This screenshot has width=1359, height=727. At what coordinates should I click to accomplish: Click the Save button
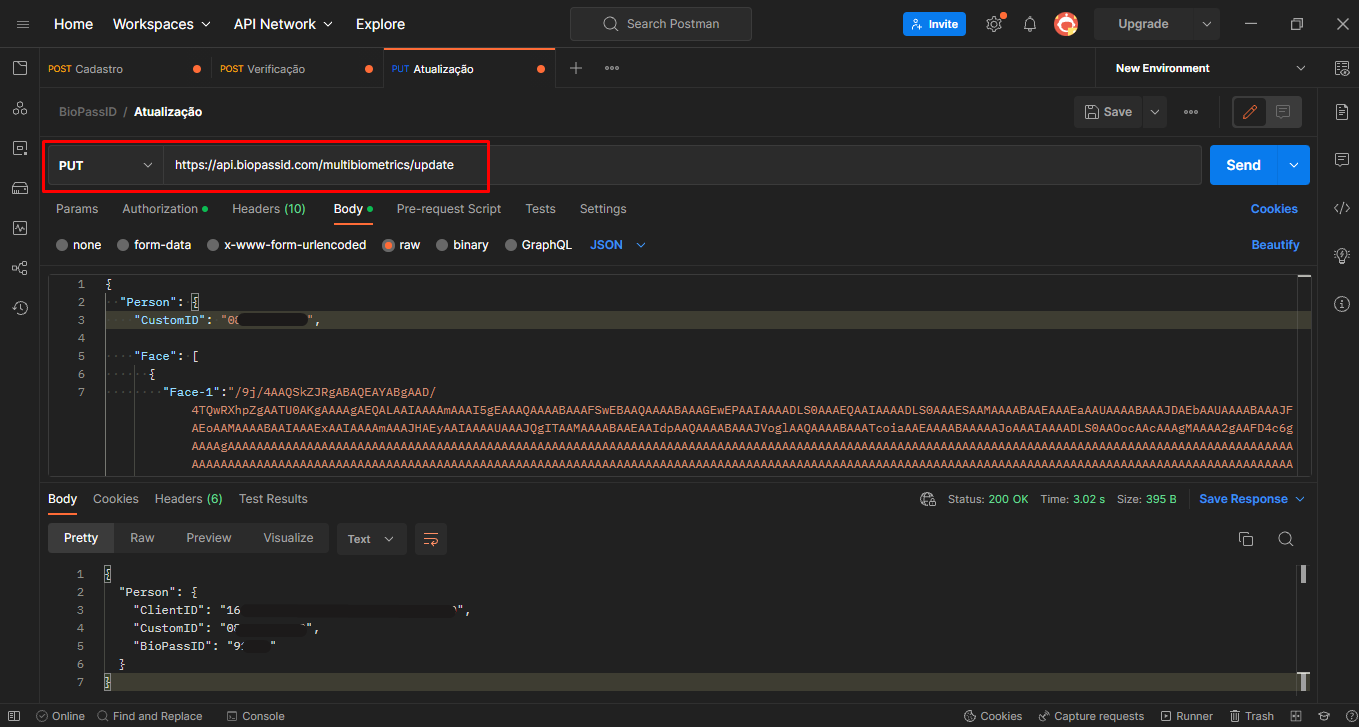(1108, 112)
